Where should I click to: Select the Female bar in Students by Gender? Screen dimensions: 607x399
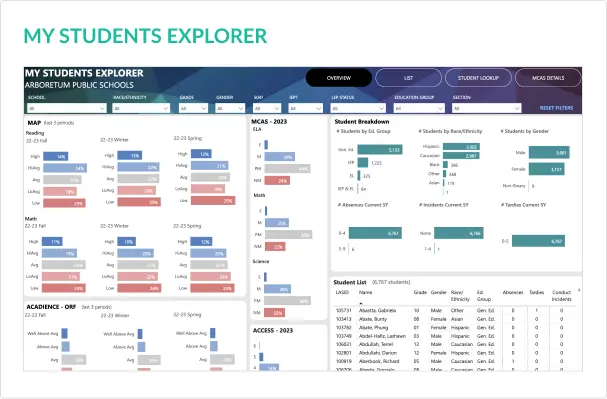(x=546, y=169)
